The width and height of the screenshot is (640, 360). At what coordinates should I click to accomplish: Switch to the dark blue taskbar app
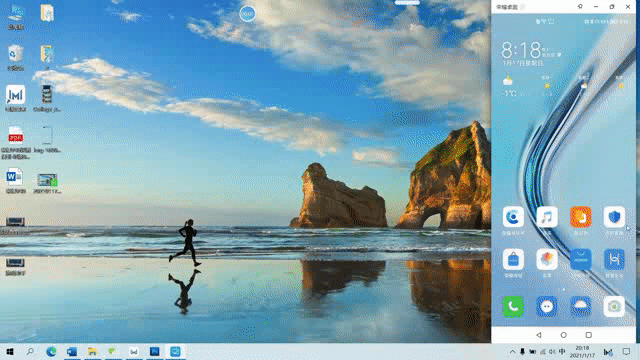point(154,351)
